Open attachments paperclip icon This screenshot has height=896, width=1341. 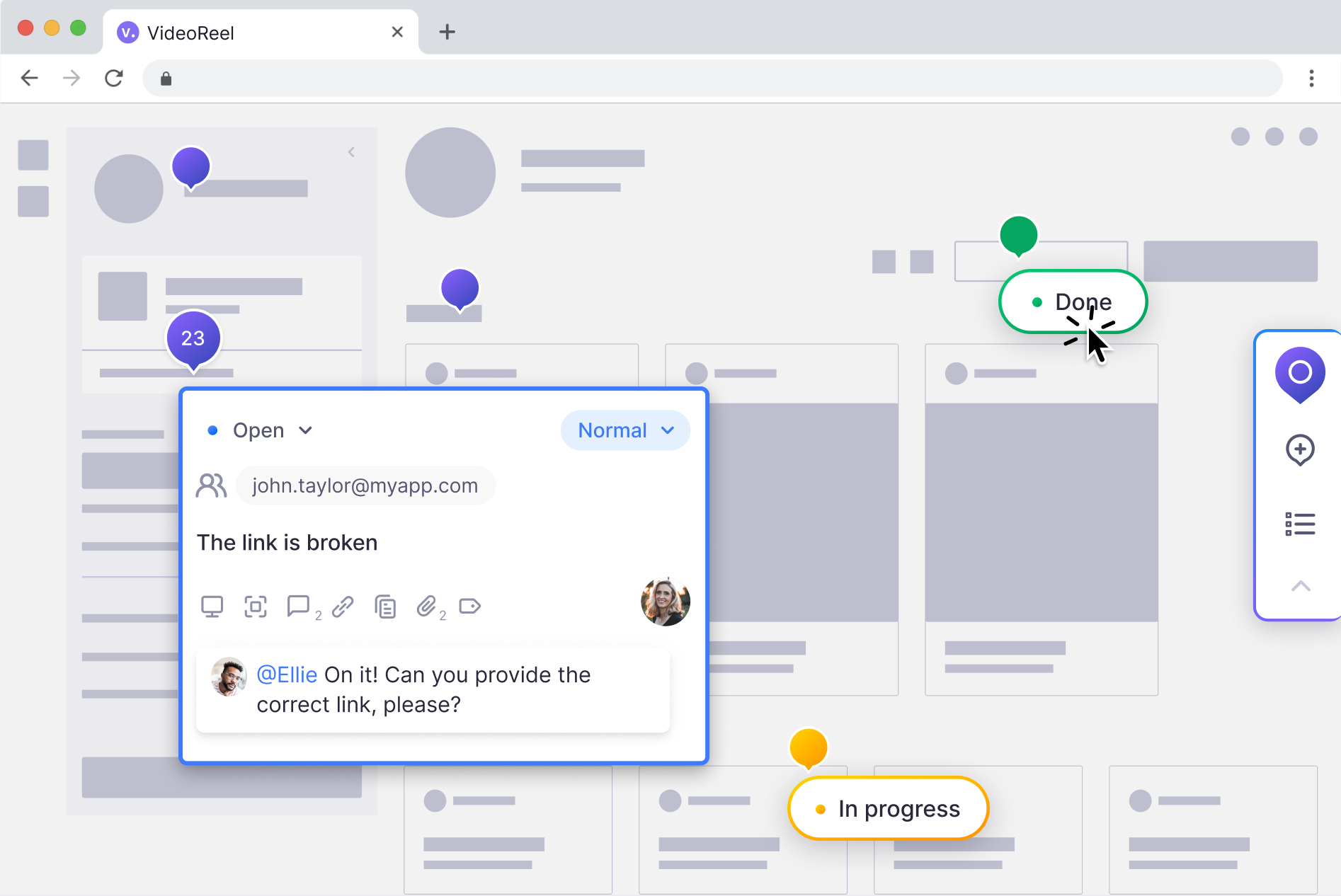(x=426, y=606)
